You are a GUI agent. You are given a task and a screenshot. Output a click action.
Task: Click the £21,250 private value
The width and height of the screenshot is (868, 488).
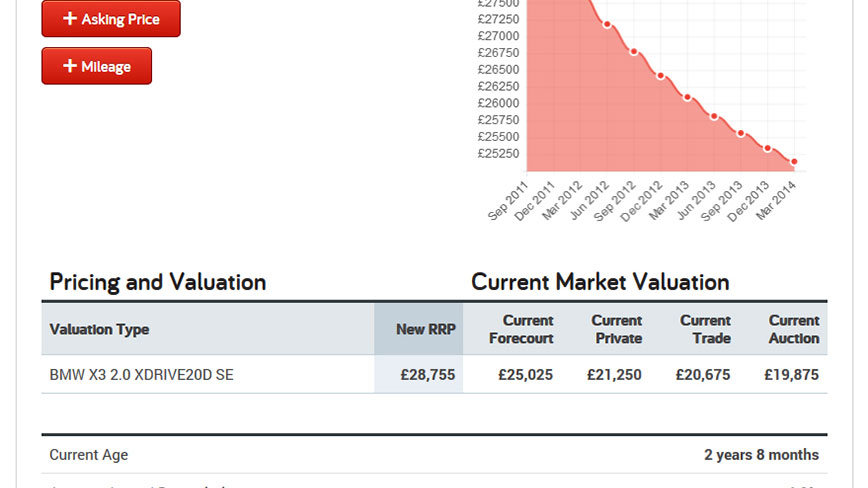614,375
